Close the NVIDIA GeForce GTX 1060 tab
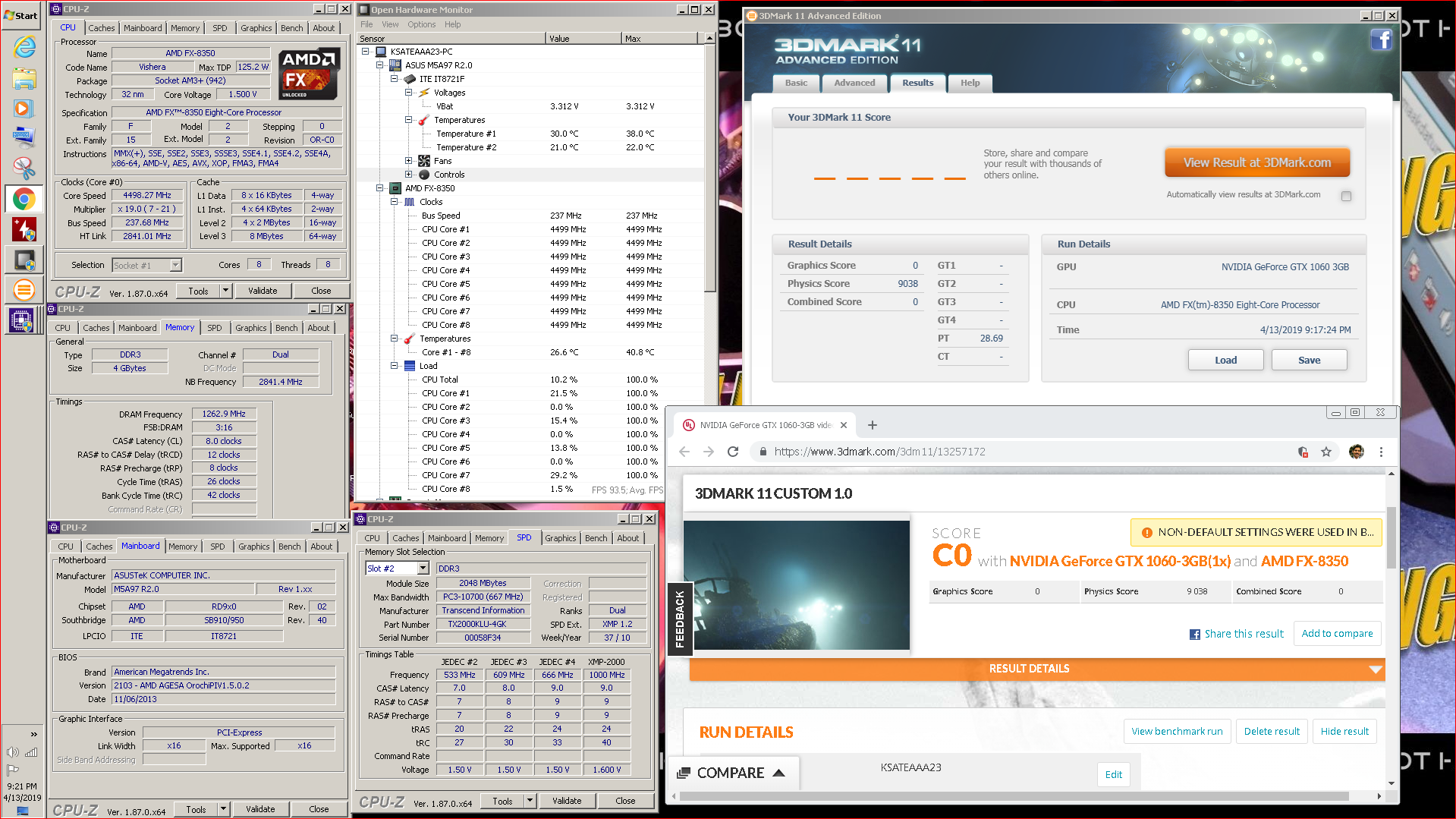Image resolution: width=1456 pixels, height=819 pixels. (844, 425)
